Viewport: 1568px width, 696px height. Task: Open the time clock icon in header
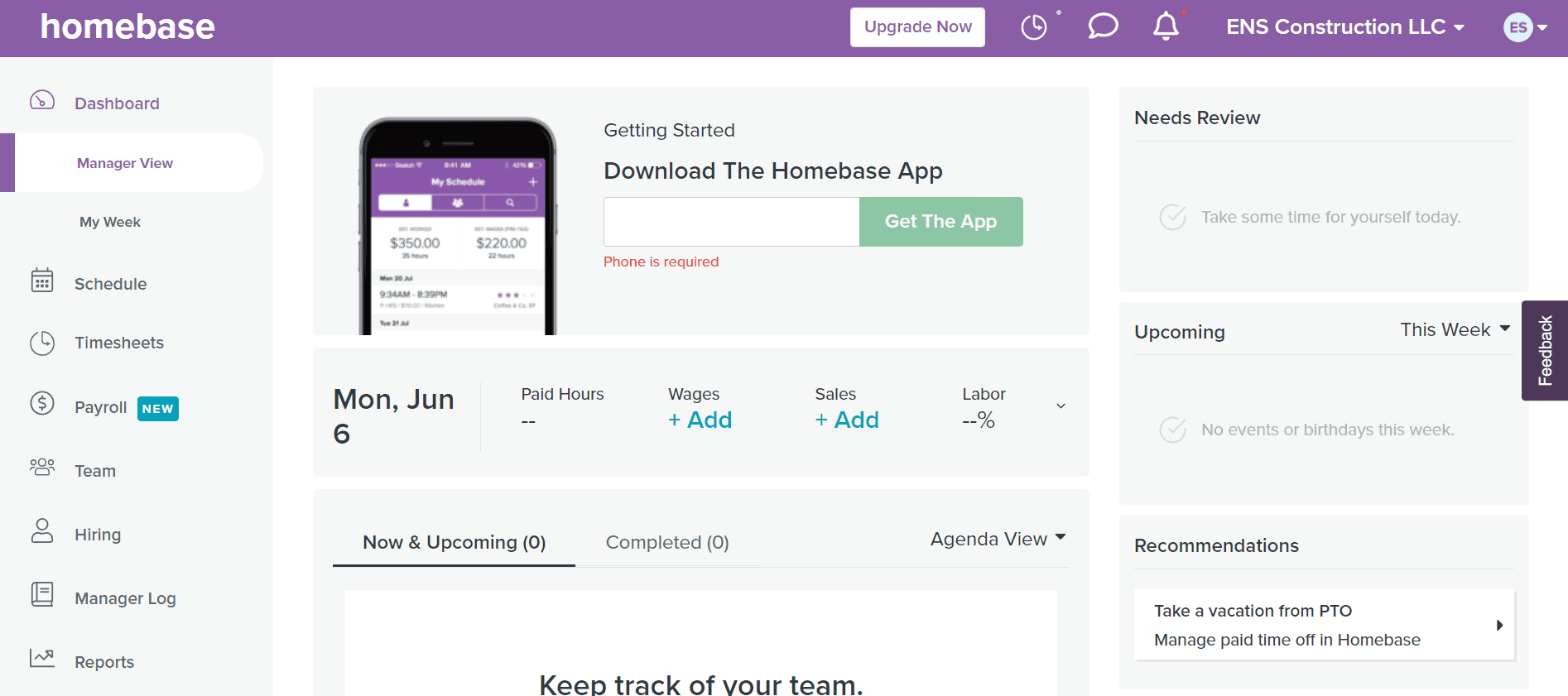tap(1033, 26)
